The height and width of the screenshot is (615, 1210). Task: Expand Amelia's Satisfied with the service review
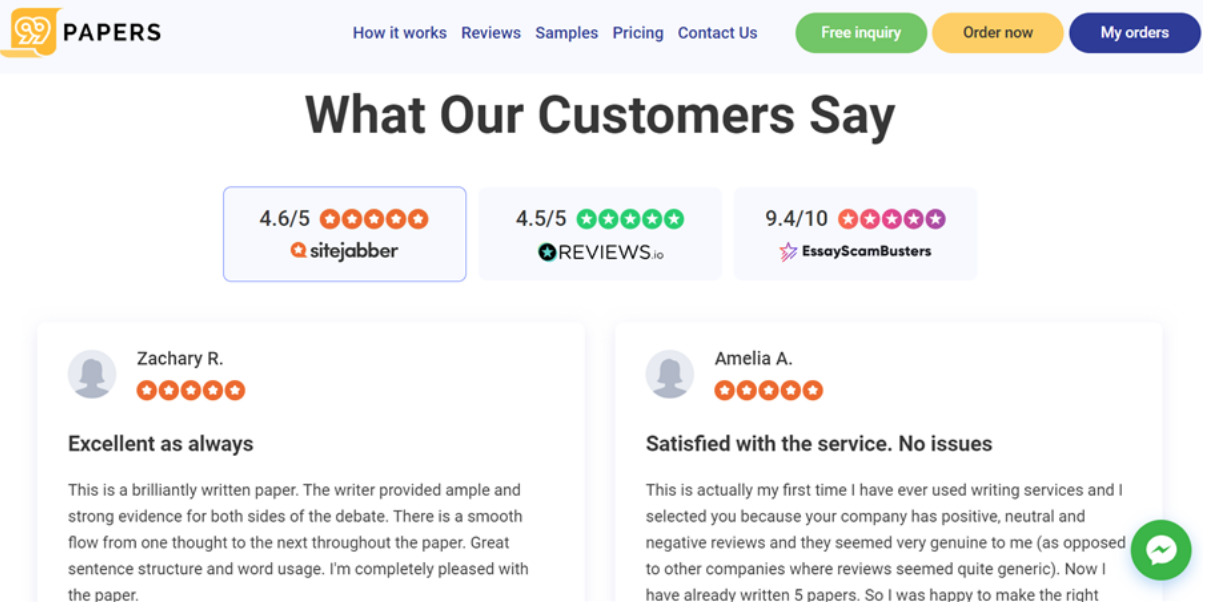[818, 443]
